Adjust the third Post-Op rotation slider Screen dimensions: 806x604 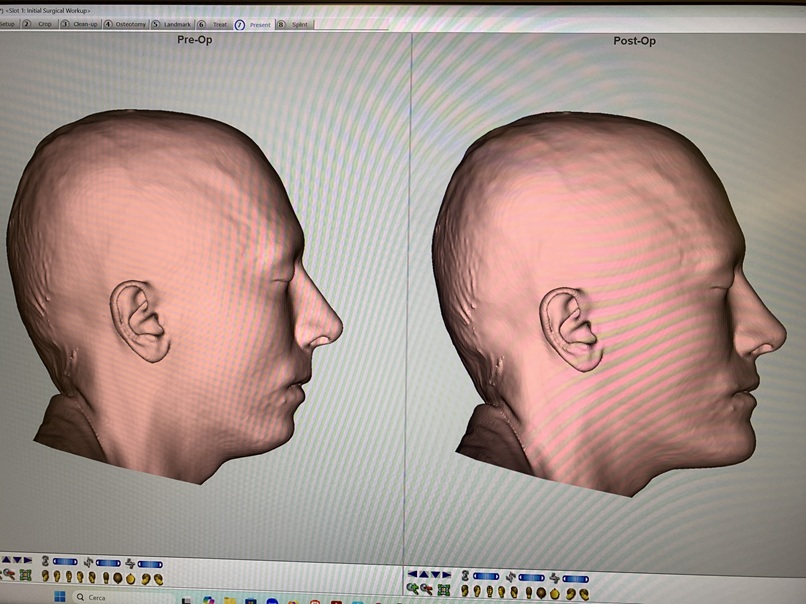(576, 579)
